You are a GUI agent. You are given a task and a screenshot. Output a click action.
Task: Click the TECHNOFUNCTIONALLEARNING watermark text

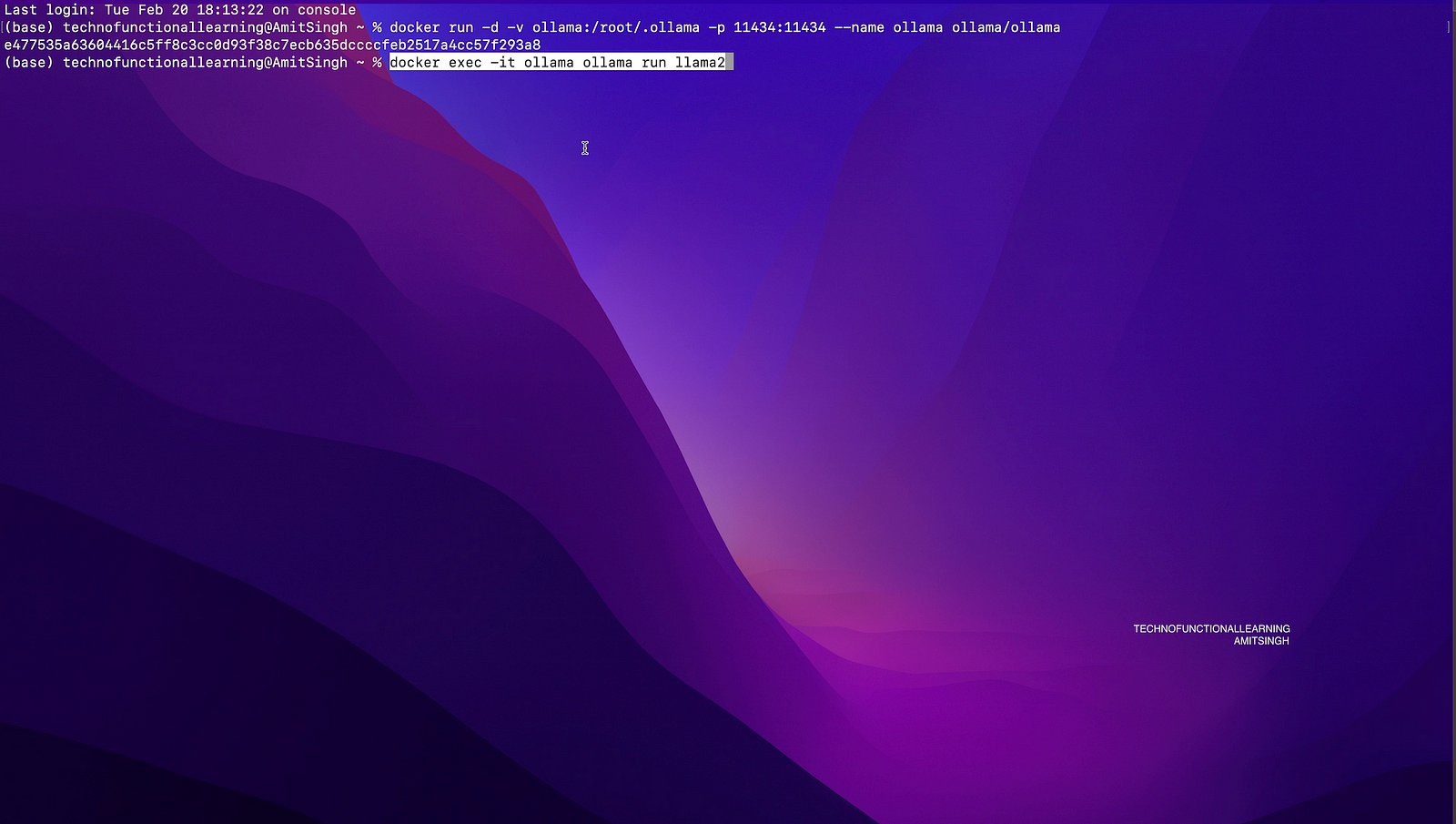tap(1211, 628)
